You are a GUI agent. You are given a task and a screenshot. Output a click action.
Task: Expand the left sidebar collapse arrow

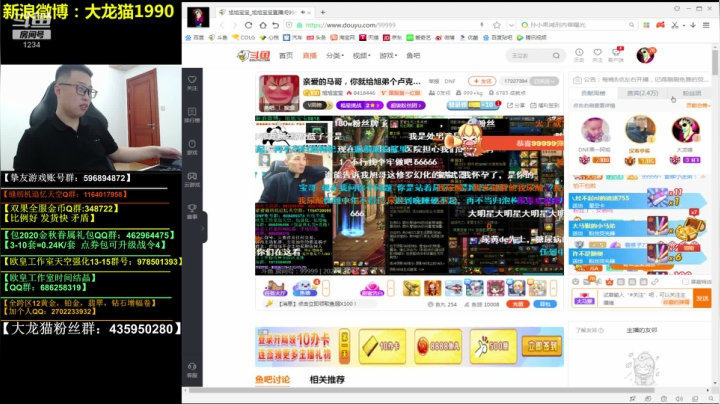coord(202,228)
